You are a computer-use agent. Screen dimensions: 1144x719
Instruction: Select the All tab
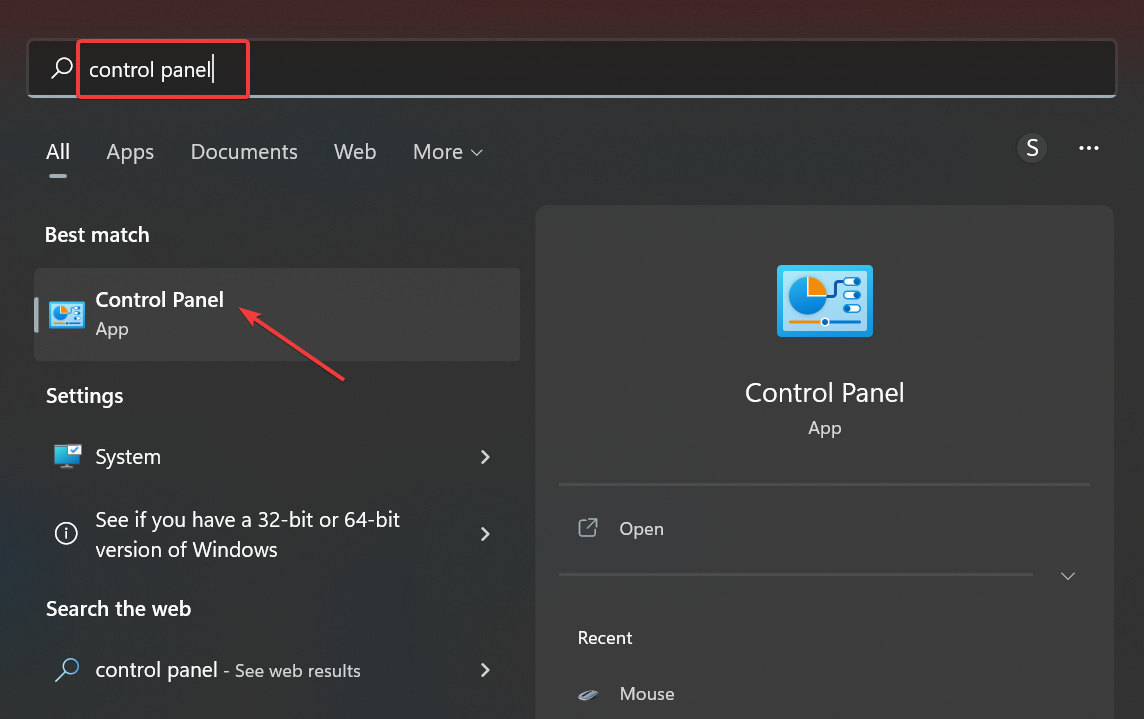58,152
